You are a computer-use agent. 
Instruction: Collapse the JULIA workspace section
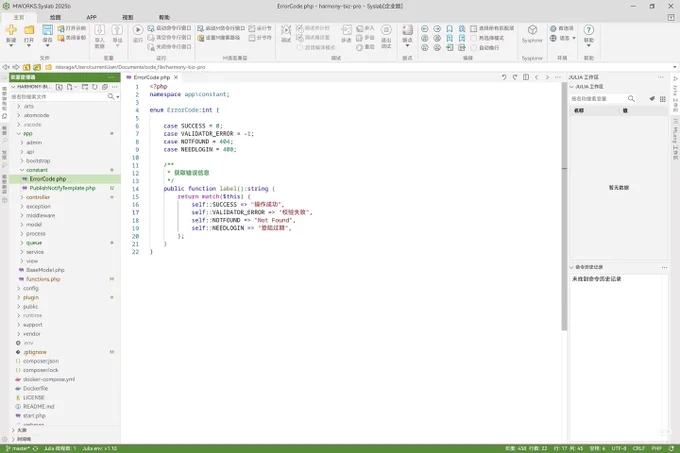(572, 87)
